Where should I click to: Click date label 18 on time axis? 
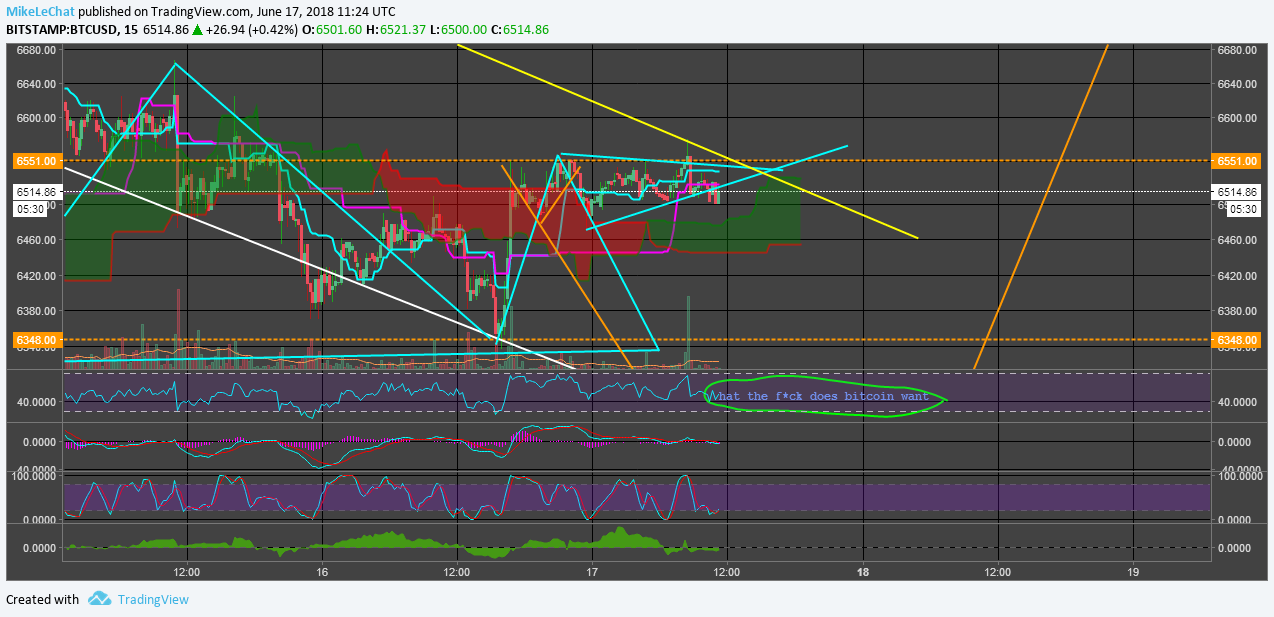[x=862, y=572]
